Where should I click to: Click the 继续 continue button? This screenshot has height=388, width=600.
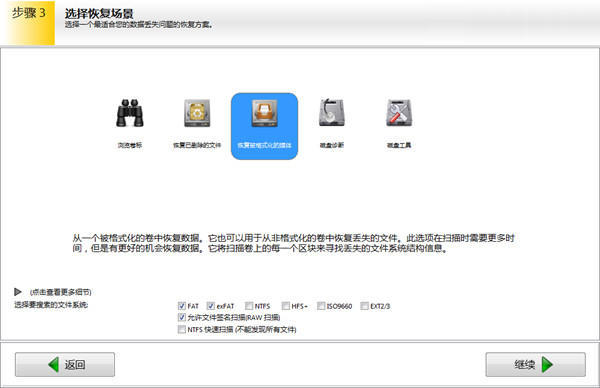pos(535,364)
